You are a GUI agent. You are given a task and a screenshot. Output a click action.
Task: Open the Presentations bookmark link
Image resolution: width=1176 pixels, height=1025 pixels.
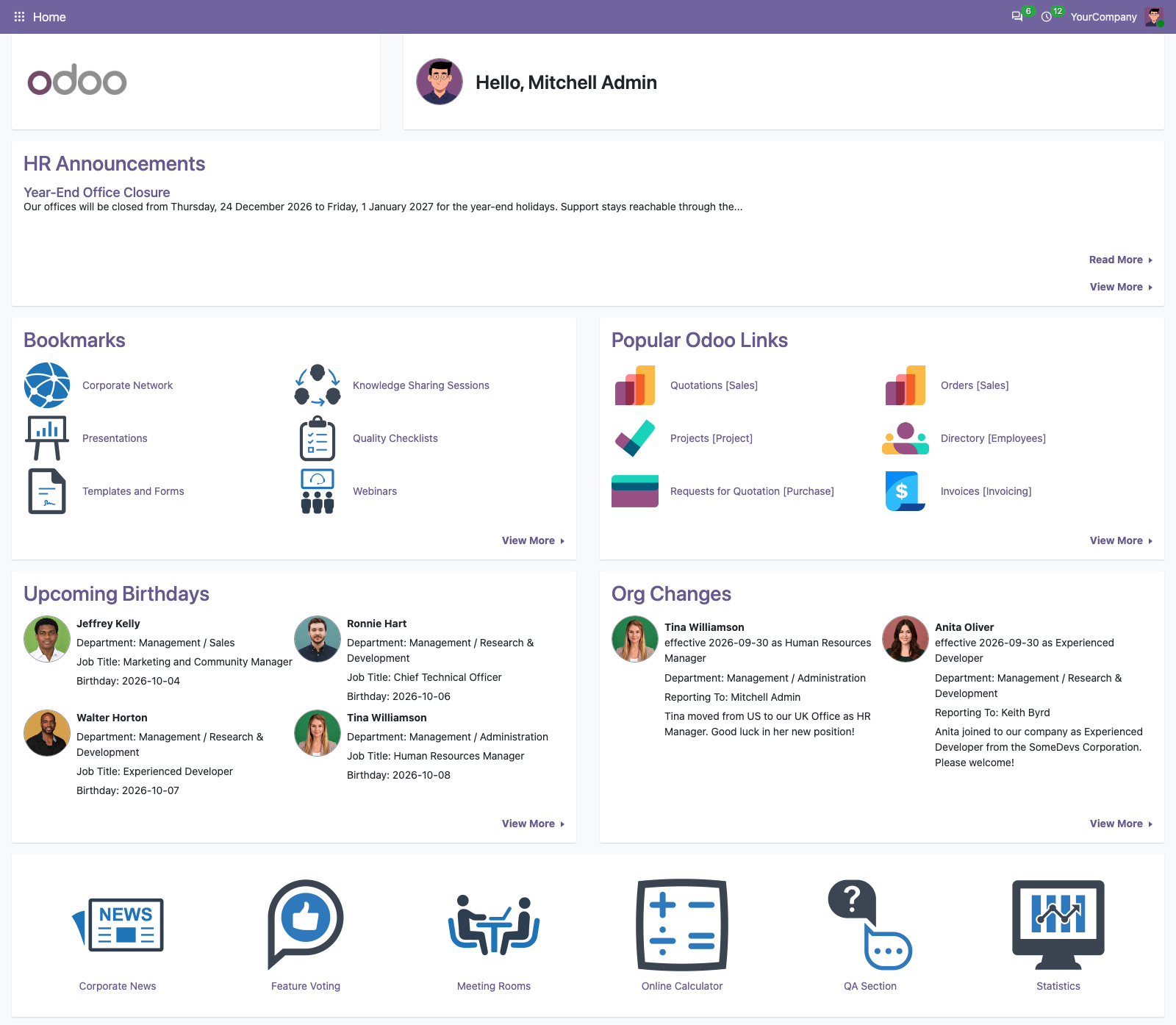click(x=115, y=438)
